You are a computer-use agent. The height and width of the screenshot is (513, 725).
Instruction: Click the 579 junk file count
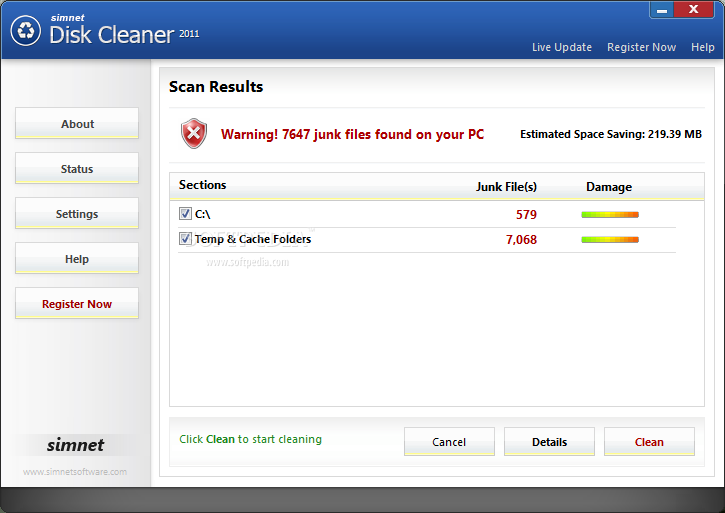point(526,215)
